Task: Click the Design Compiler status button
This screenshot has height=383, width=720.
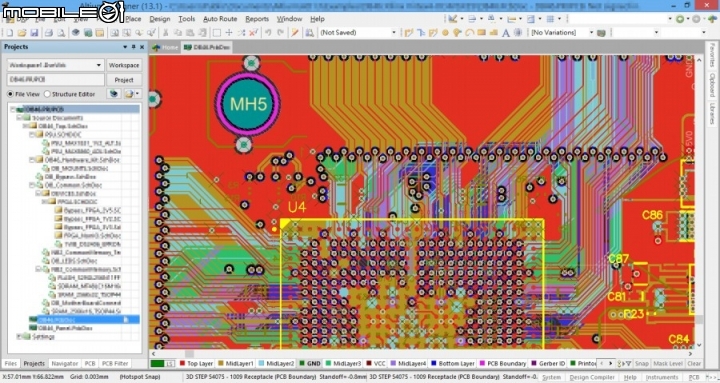Action: click(x=592, y=377)
